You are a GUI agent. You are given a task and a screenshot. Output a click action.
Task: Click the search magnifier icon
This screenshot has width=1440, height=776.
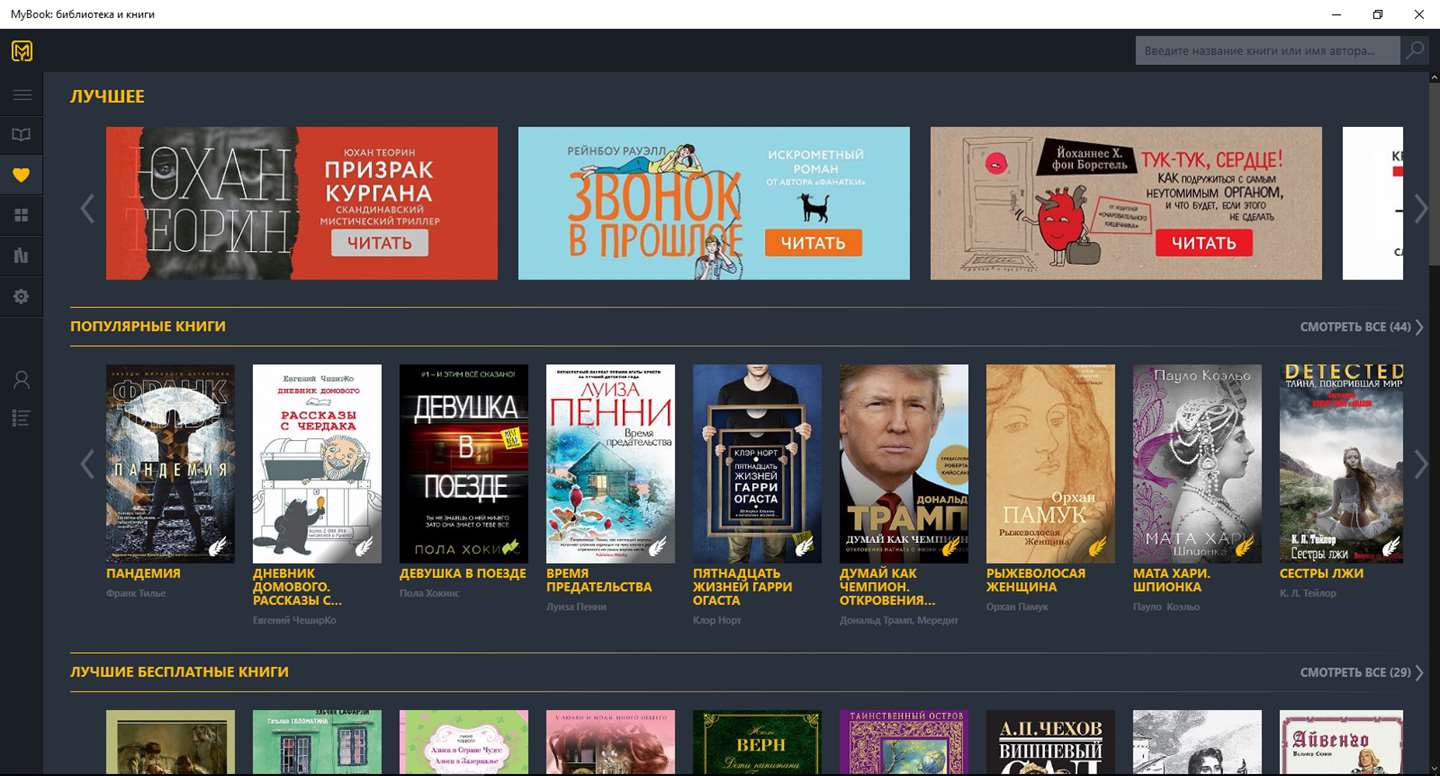[1414, 51]
